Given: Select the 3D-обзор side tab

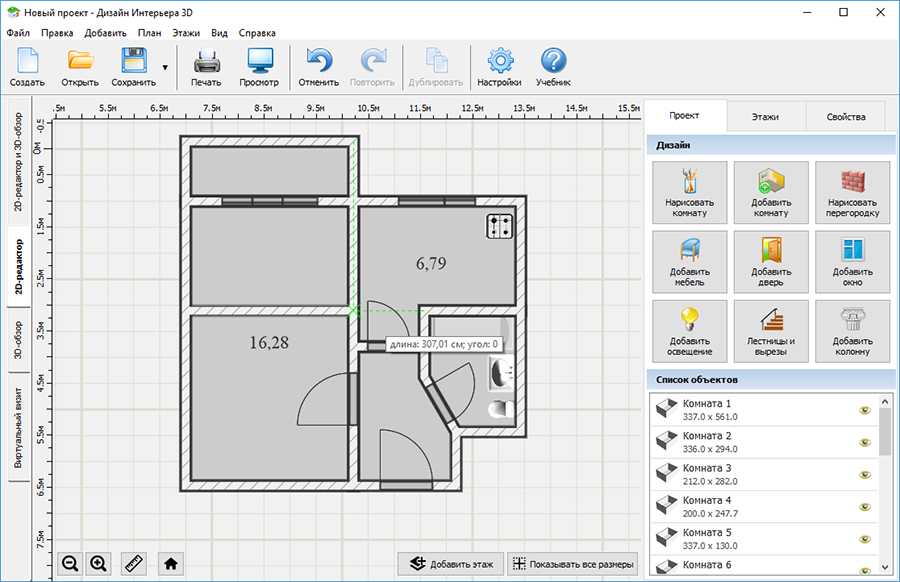Looking at the screenshot, I should [x=18, y=340].
